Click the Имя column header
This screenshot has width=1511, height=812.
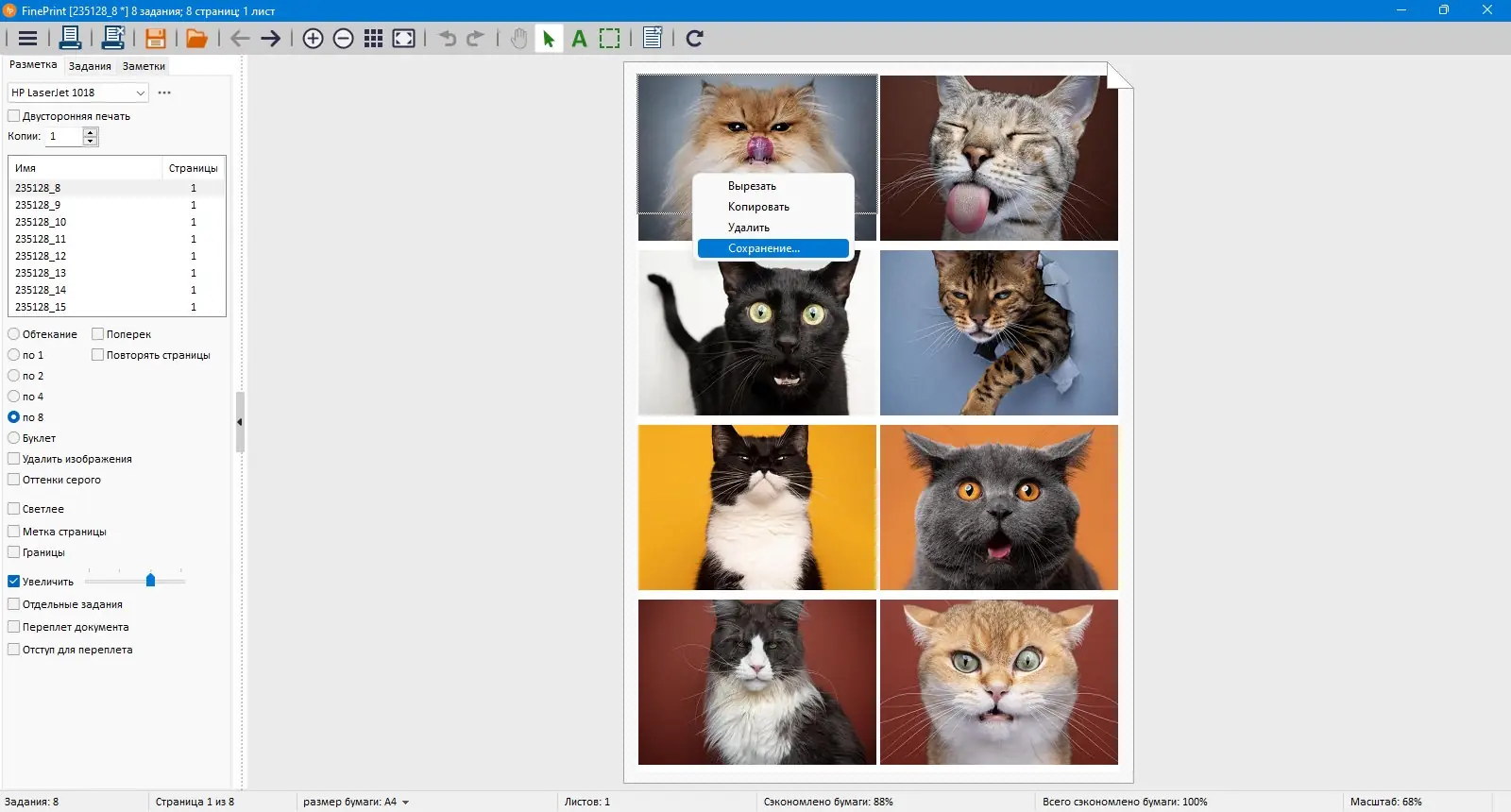[x=86, y=168]
